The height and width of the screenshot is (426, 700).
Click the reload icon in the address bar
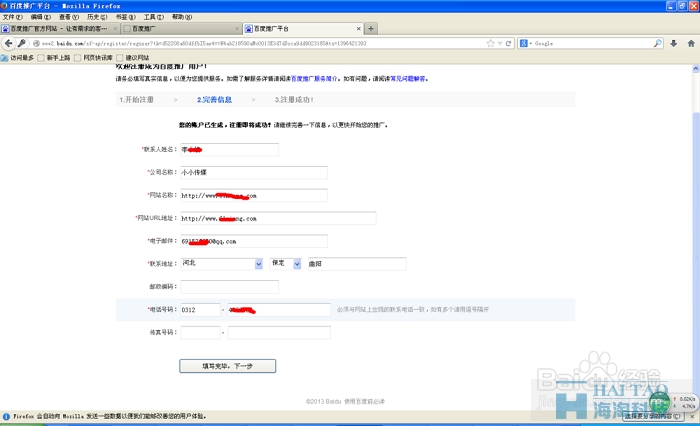(x=506, y=44)
